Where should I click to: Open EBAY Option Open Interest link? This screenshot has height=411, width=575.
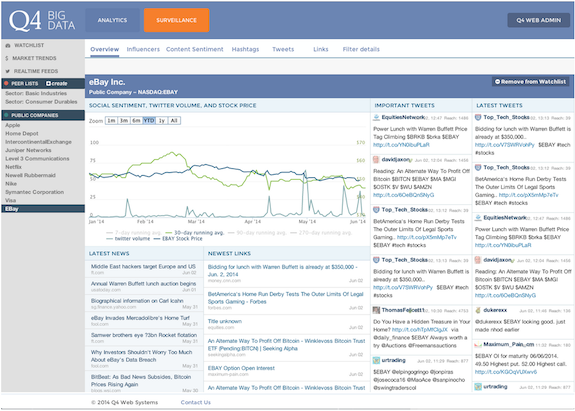coord(241,368)
